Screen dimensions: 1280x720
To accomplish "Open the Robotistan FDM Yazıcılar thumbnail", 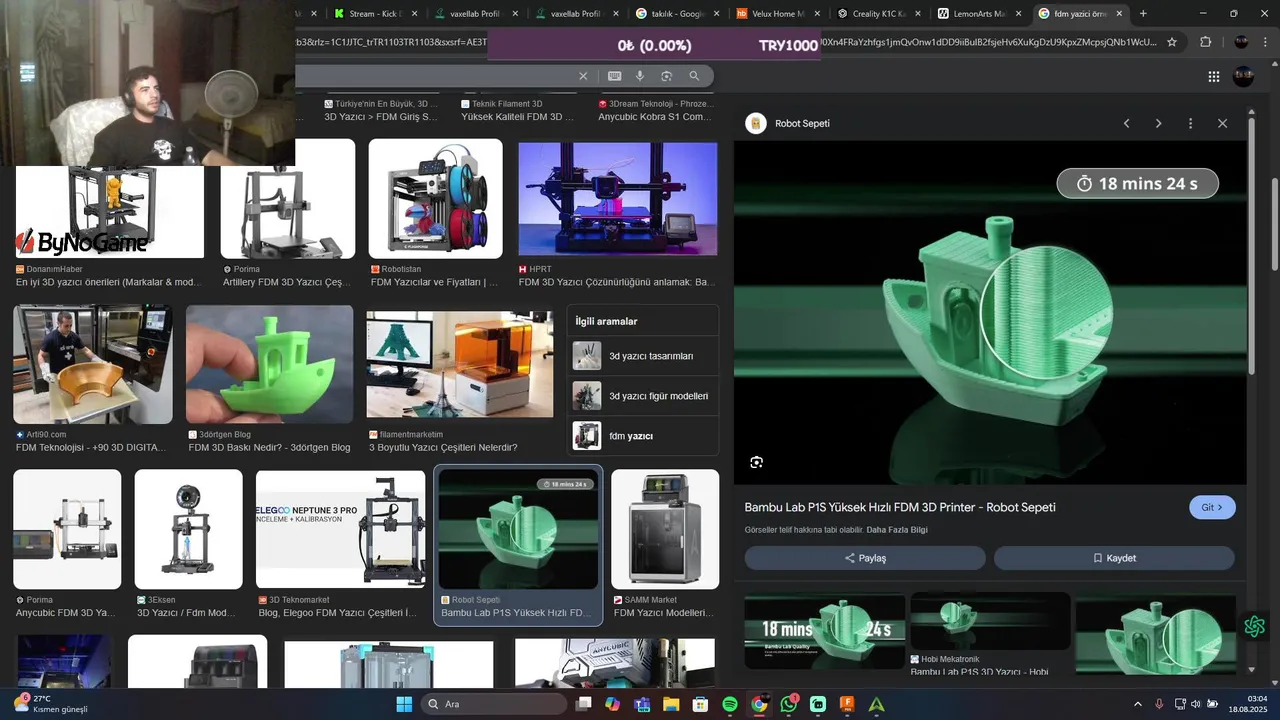I will point(436,199).
